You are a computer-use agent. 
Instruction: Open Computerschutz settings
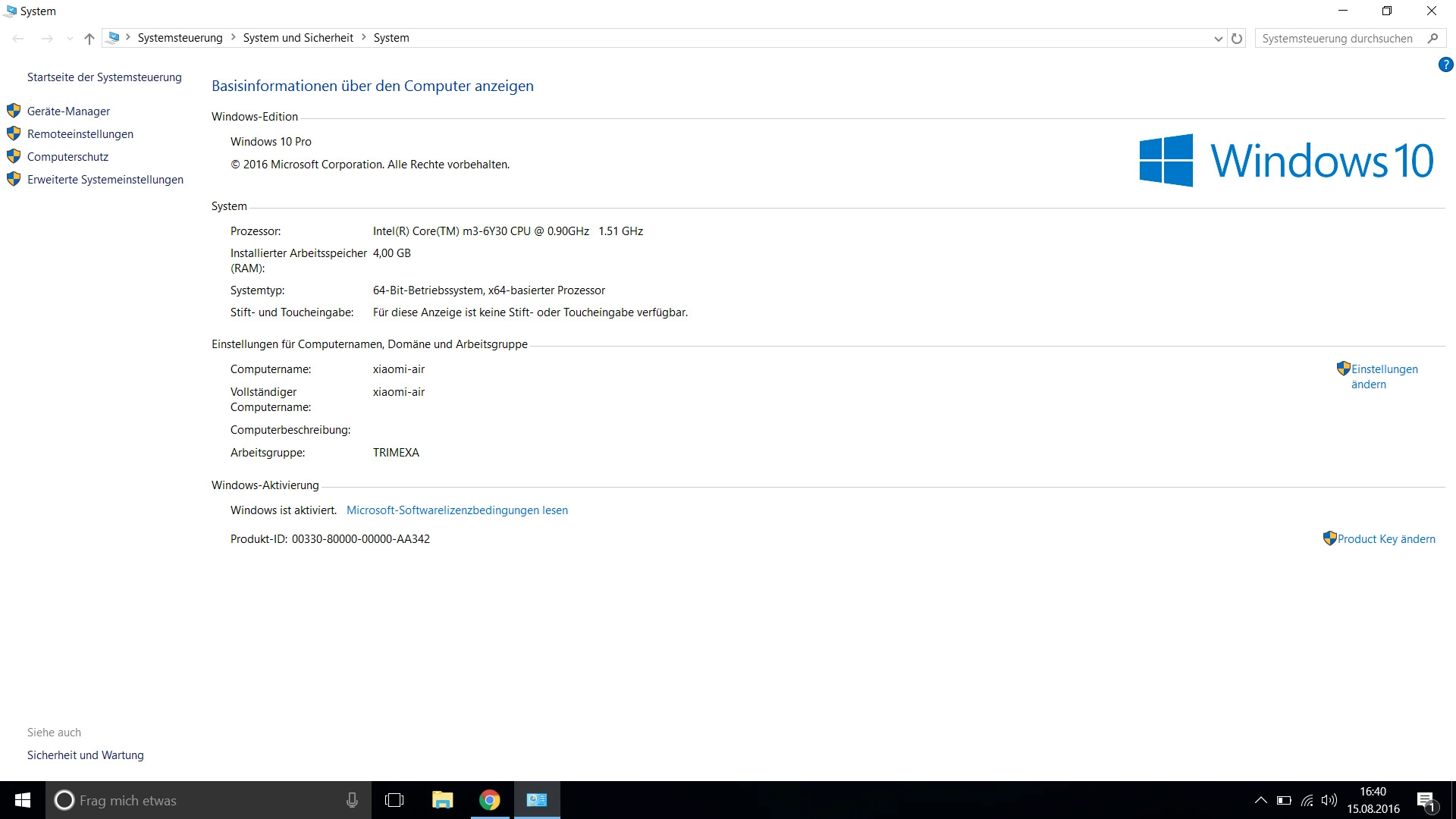[x=67, y=157]
